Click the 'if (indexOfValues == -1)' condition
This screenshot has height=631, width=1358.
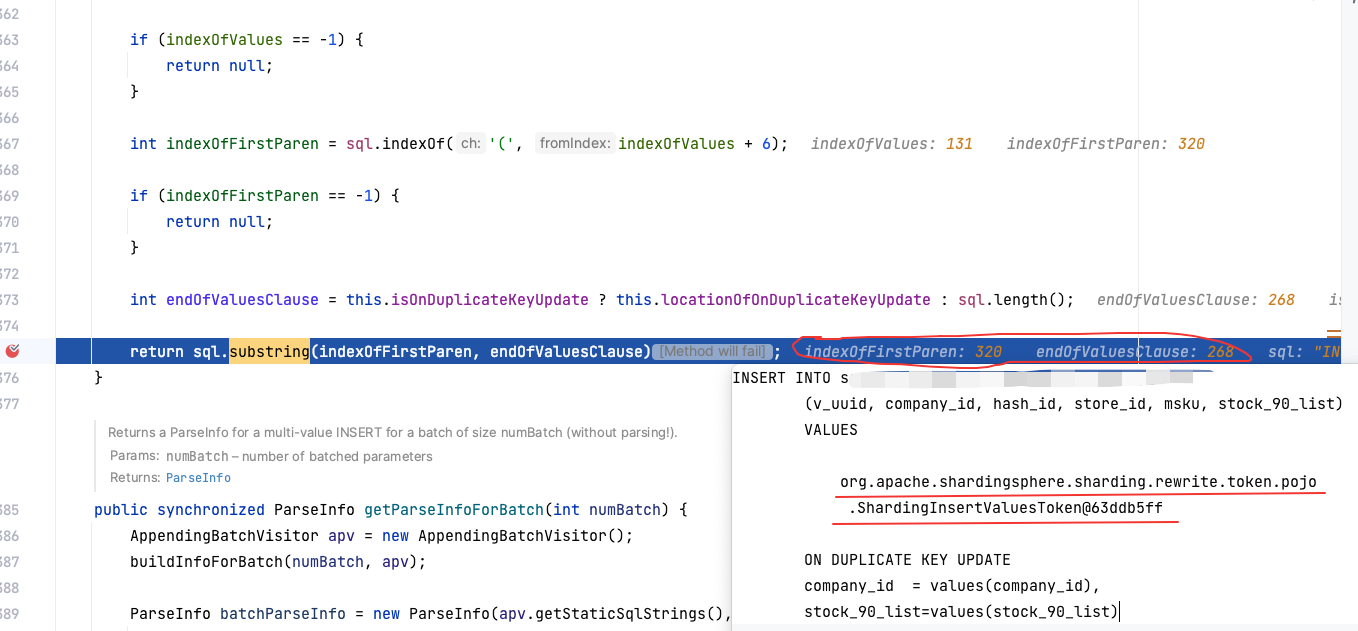(x=248, y=40)
